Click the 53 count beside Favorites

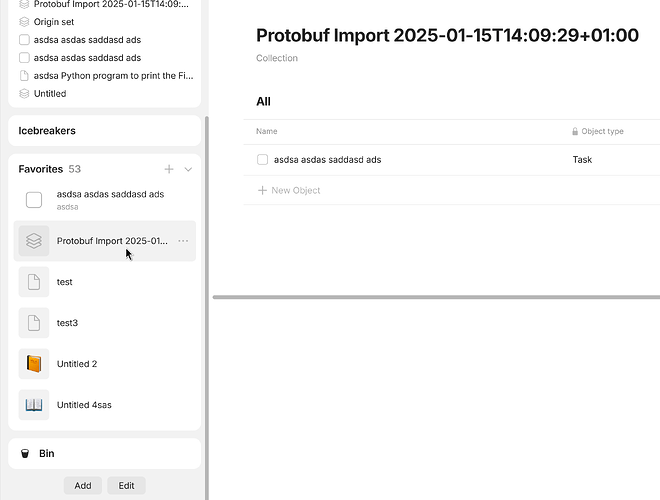[75, 169]
